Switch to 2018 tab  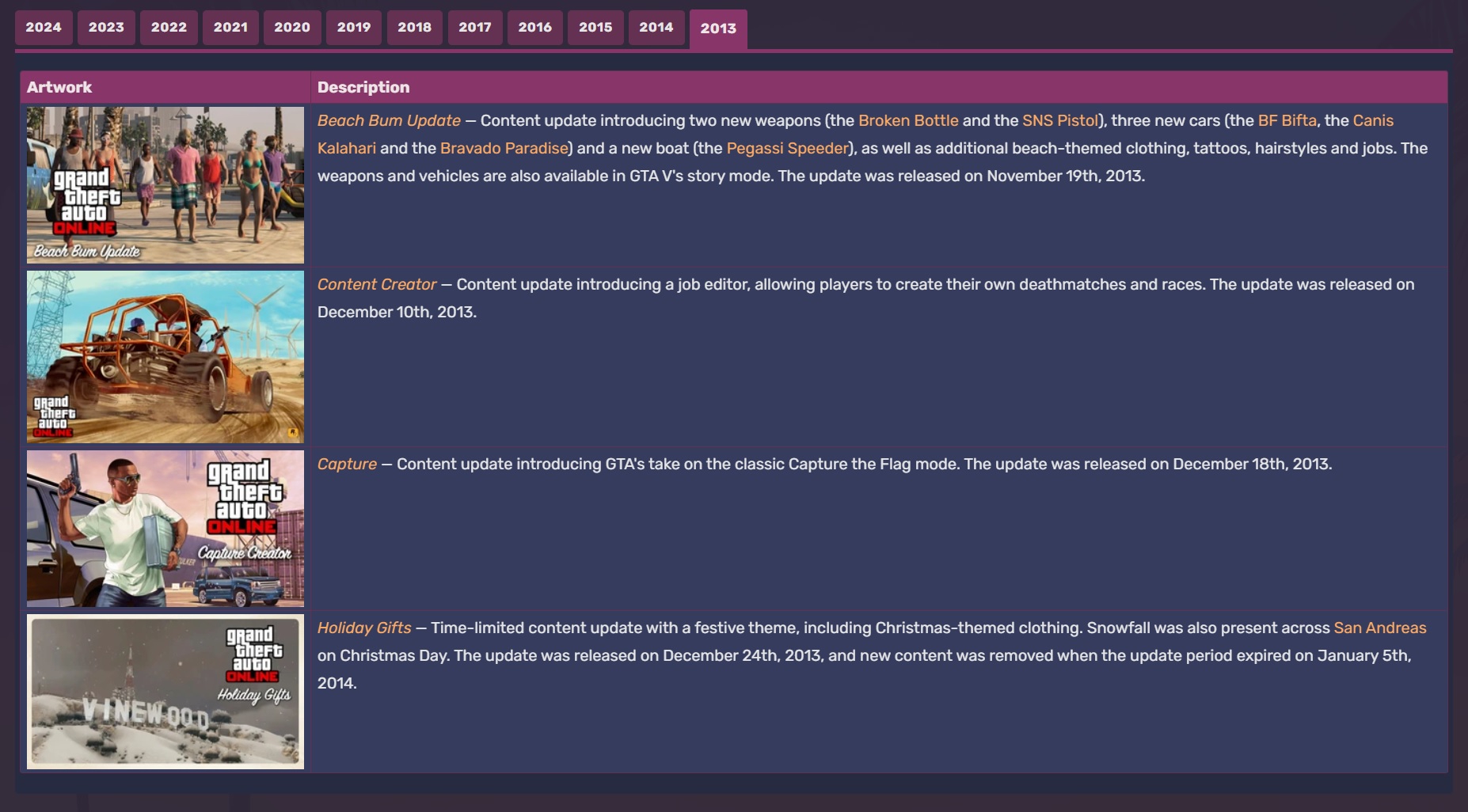[415, 28]
